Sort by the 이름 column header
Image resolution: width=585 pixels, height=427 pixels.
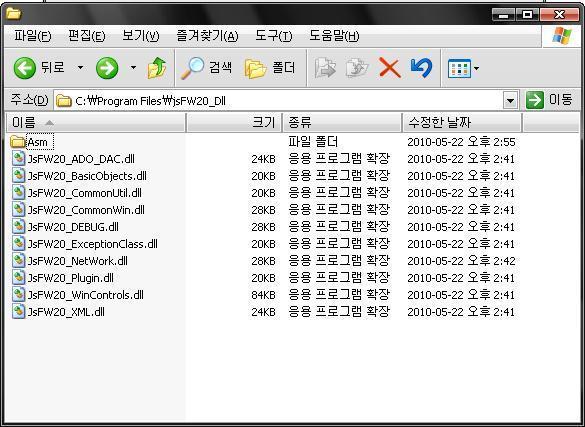tap(96, 122)
